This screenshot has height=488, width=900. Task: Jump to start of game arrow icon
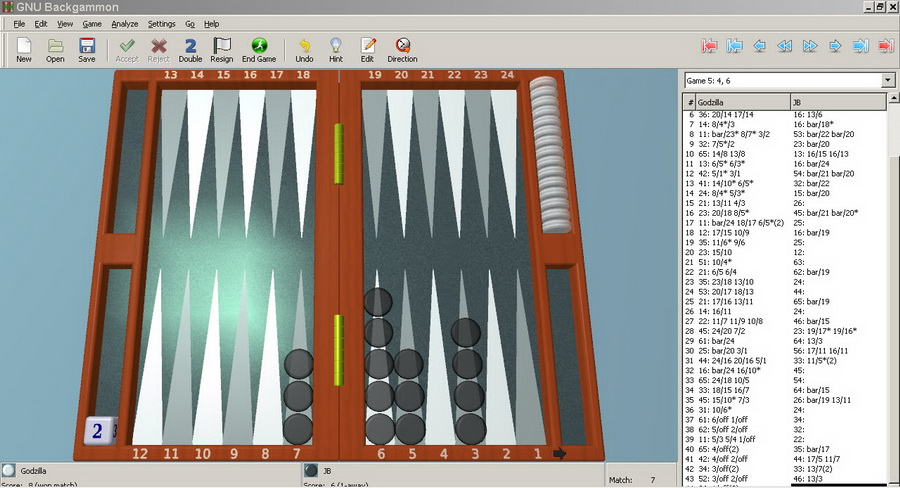pos(735,46)
